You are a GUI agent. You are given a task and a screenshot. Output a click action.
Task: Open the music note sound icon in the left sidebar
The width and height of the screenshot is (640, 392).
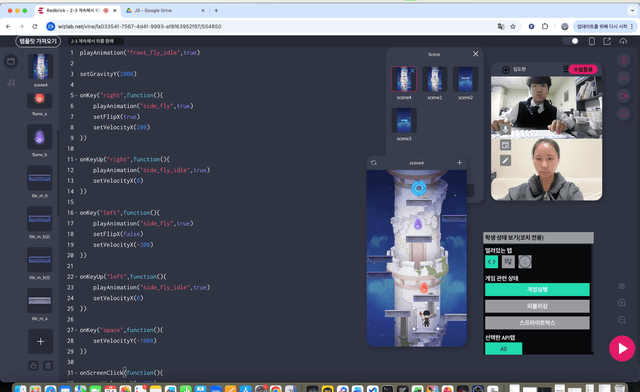[x=11, y=83]
